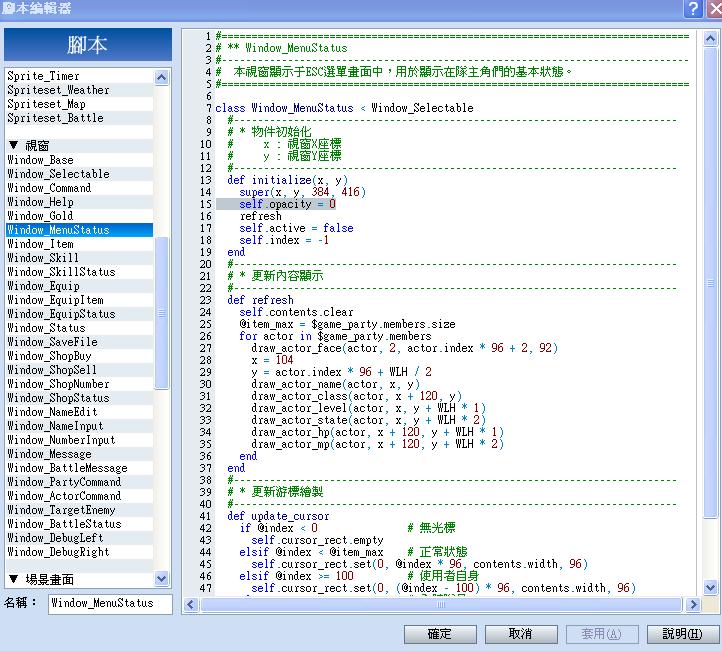Click the 取消 cancel button
The width and height of the screenshot is (722, 651).
pyautogui.click(x=521, y=634)
